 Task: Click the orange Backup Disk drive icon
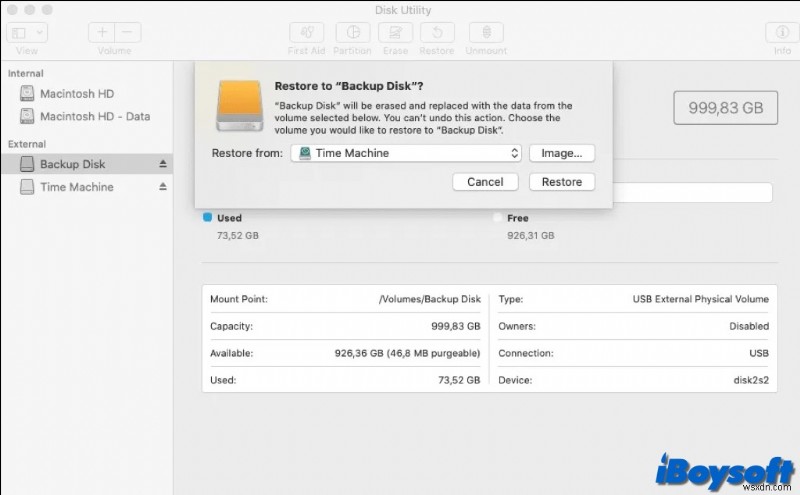point(240,106)
